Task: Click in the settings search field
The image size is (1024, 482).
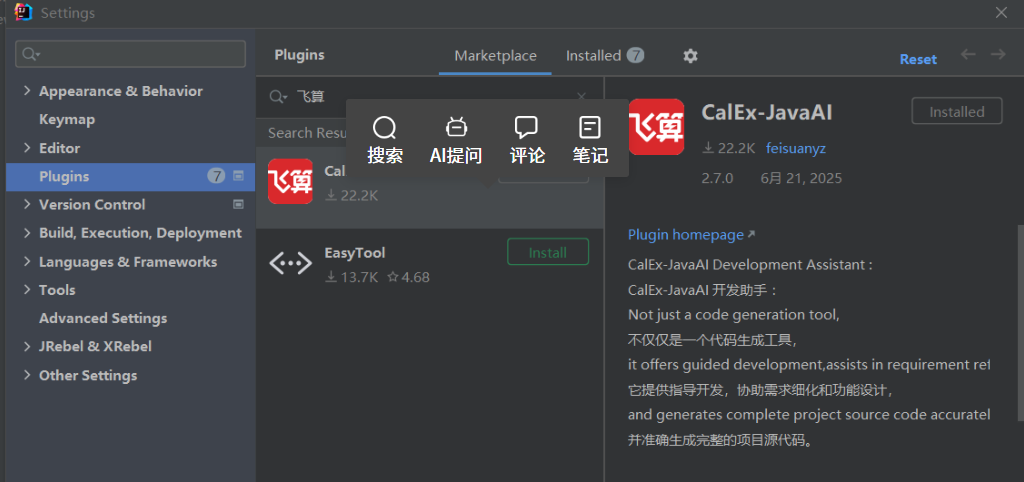Action: 131,54
